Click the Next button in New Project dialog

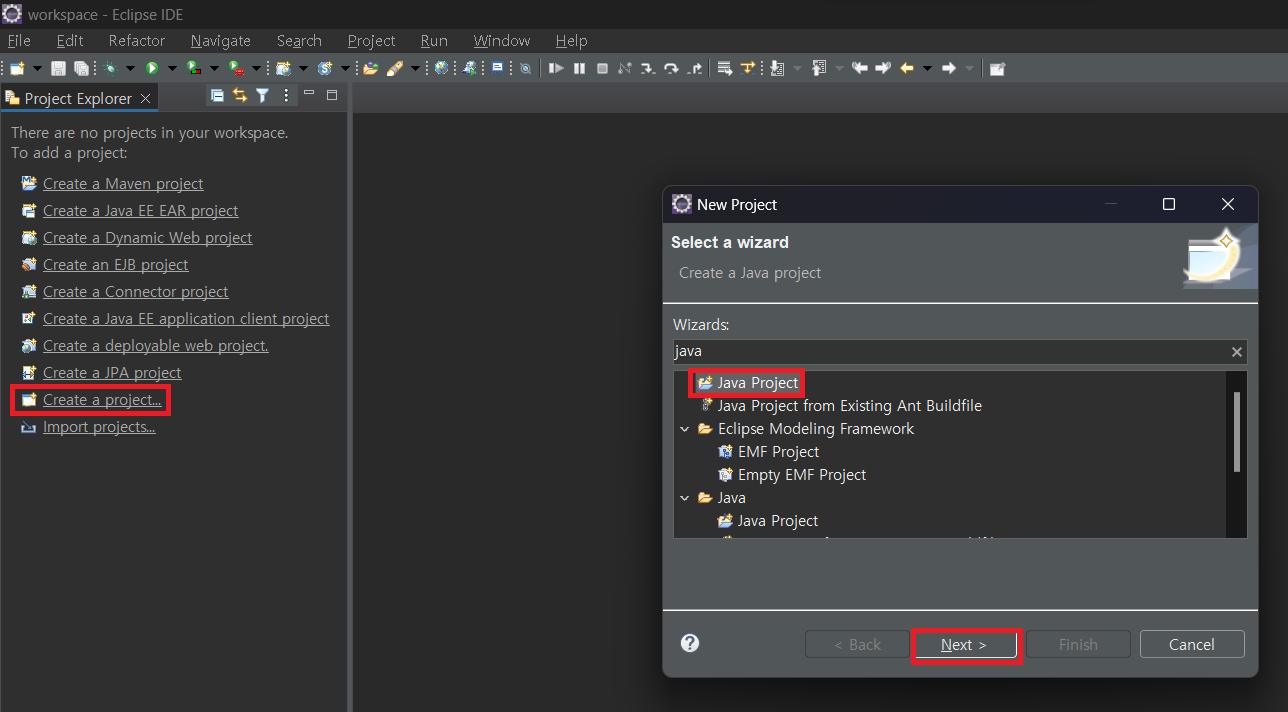[x=964, y=644]
